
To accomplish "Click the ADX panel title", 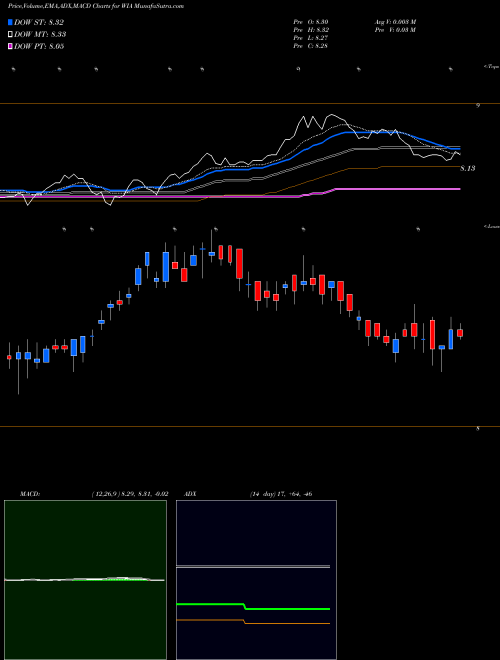I will point(190,494).
